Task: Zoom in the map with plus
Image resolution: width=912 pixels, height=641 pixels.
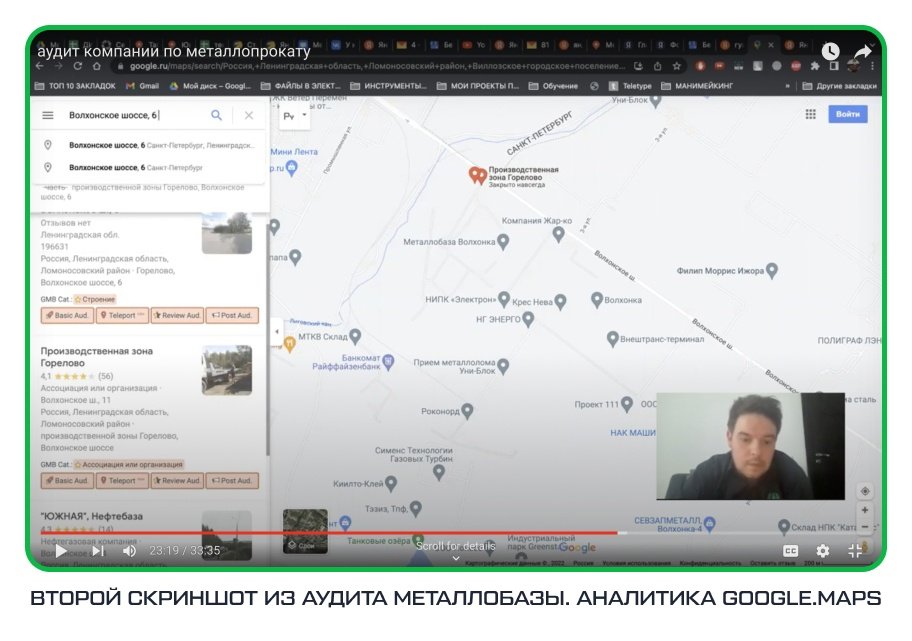Action: (x=865, y=510)
